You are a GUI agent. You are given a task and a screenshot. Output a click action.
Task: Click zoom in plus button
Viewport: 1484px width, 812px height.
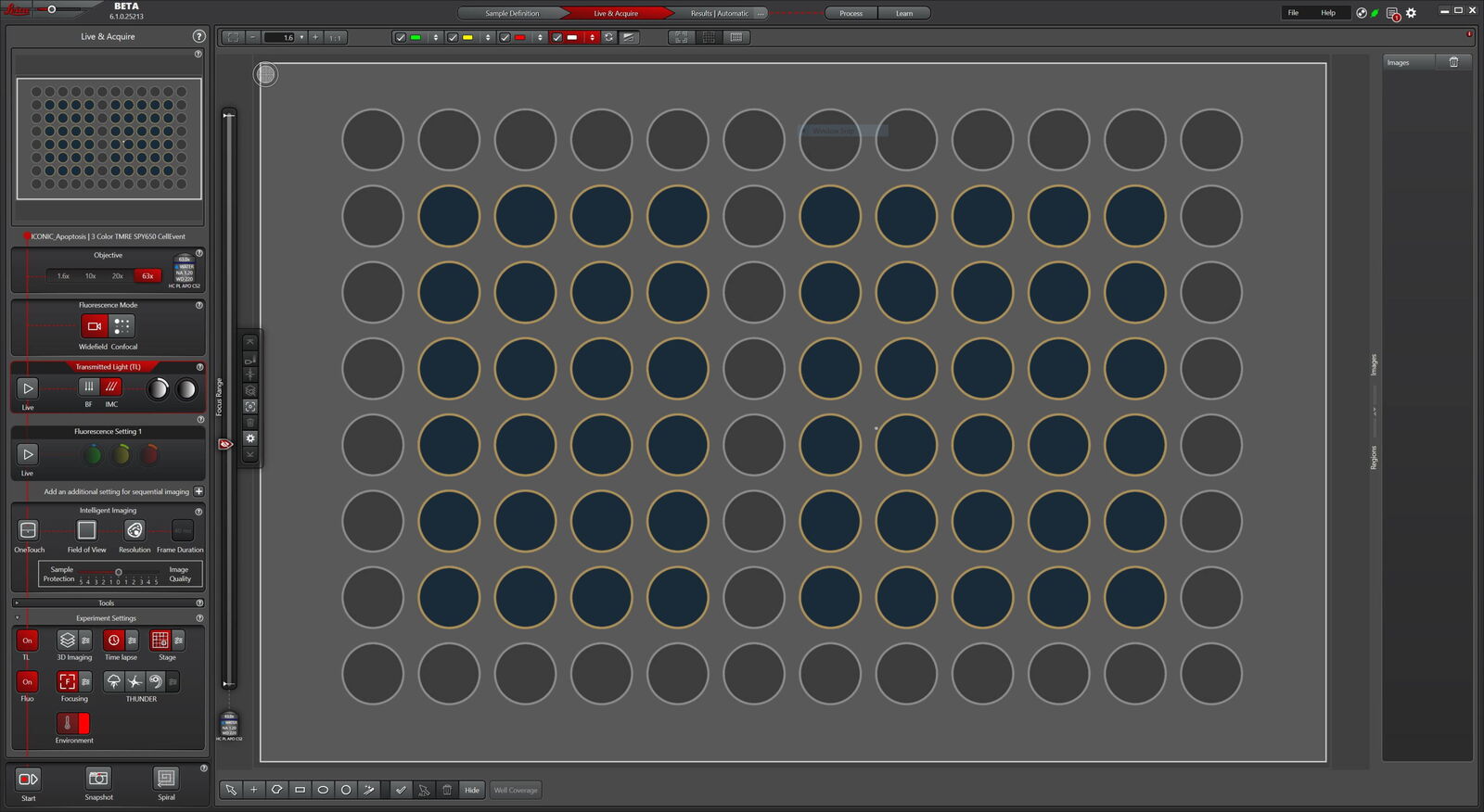pos(315,37)
